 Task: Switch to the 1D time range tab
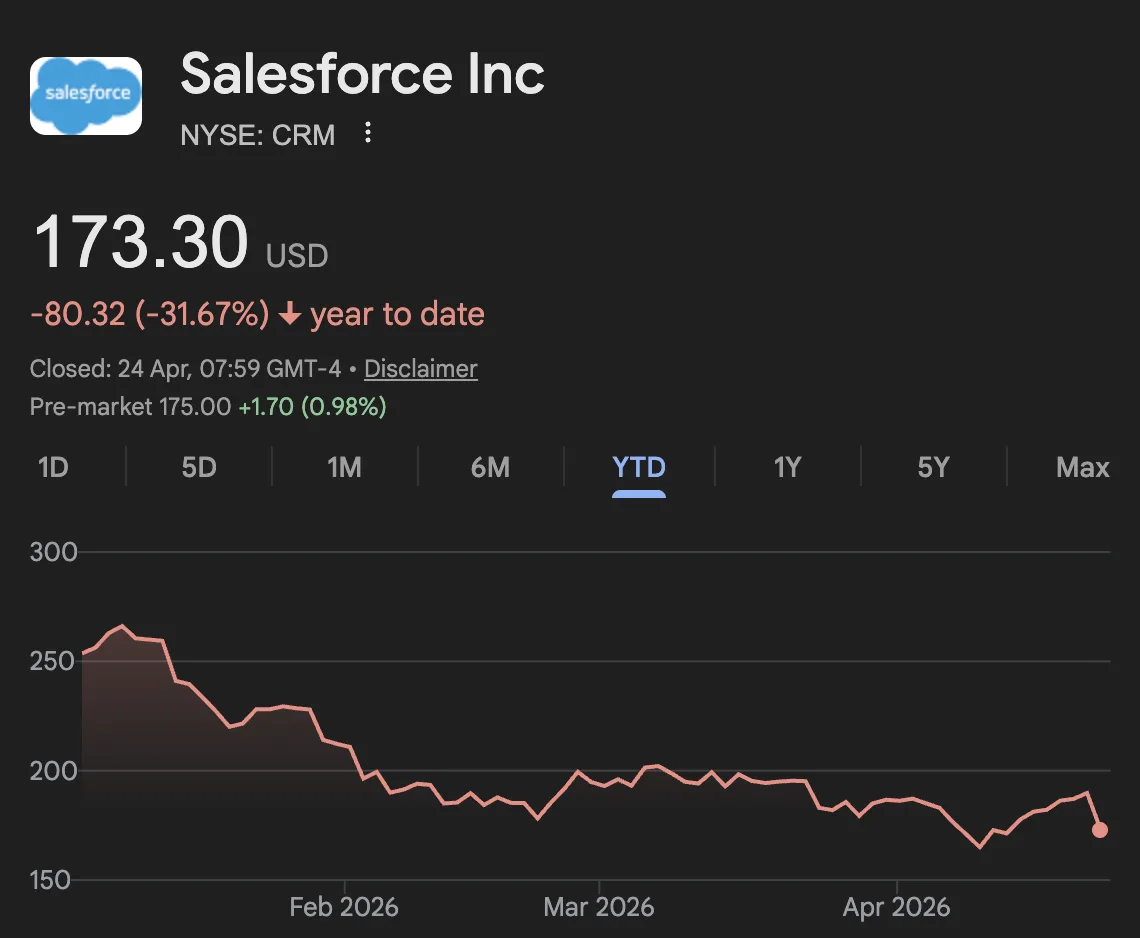(x=53, y=467)
